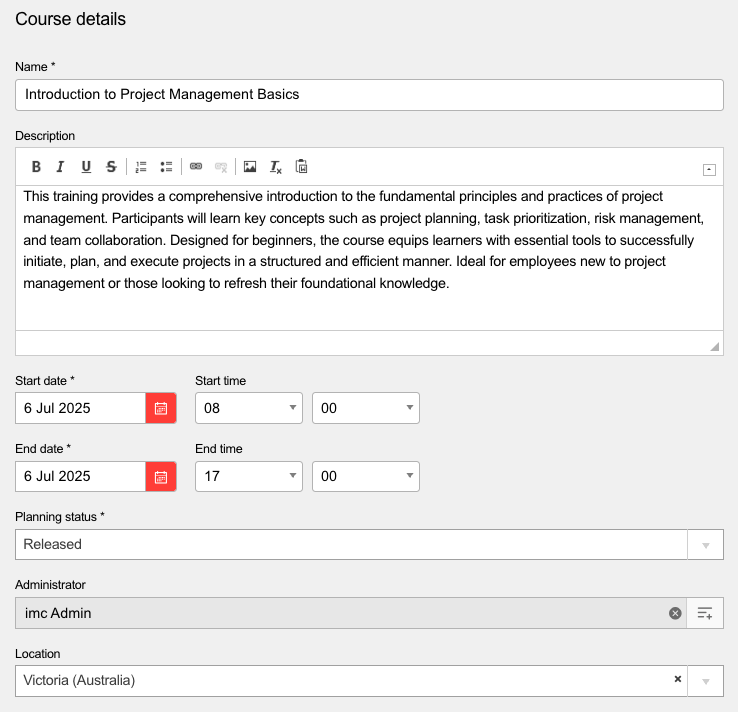Collapse the description editor toolbar
The image size is (738, 712).
(x=709, y=170)
